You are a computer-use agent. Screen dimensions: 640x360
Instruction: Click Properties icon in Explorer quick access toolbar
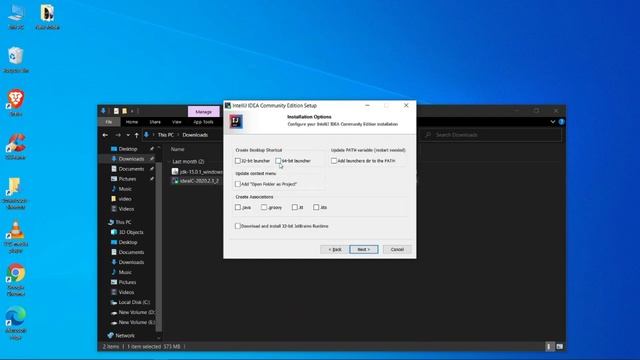(x=116, y=111)
